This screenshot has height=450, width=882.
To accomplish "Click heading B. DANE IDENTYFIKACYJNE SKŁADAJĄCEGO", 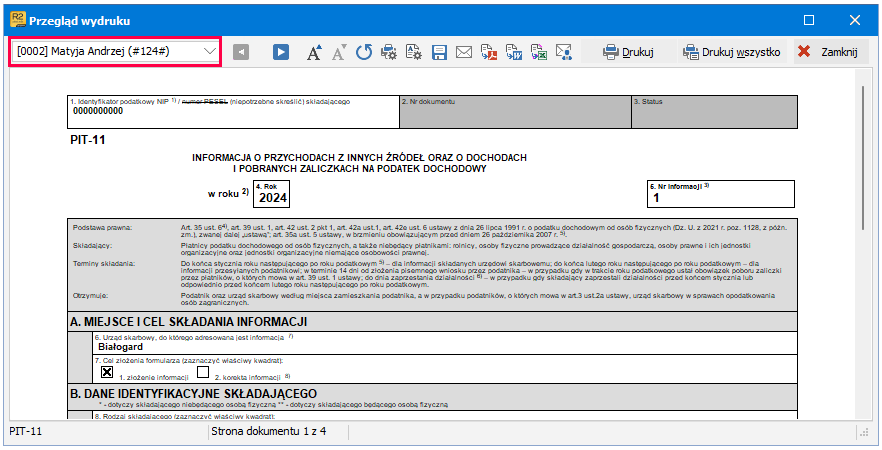I will [x=194, y=393].
